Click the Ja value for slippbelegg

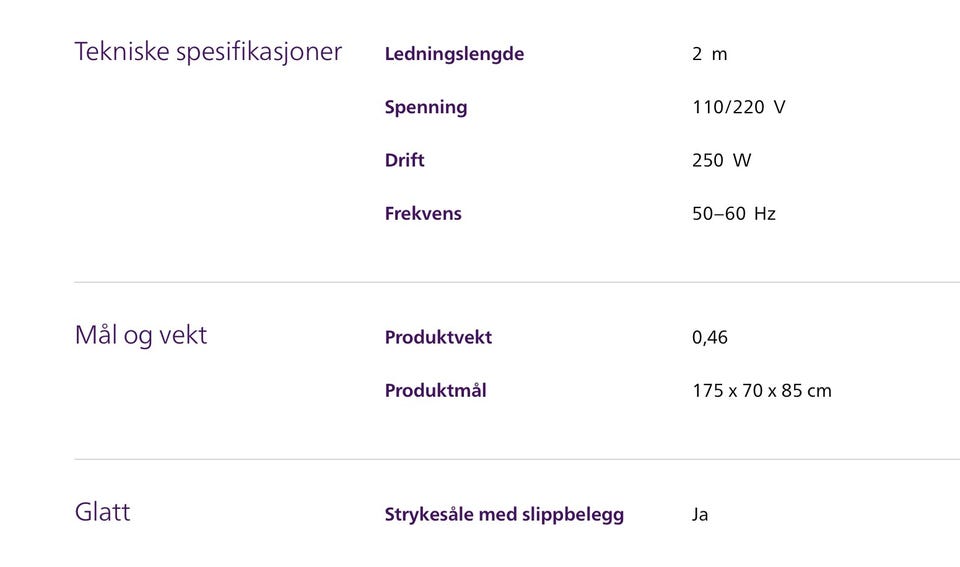(700, 515)
